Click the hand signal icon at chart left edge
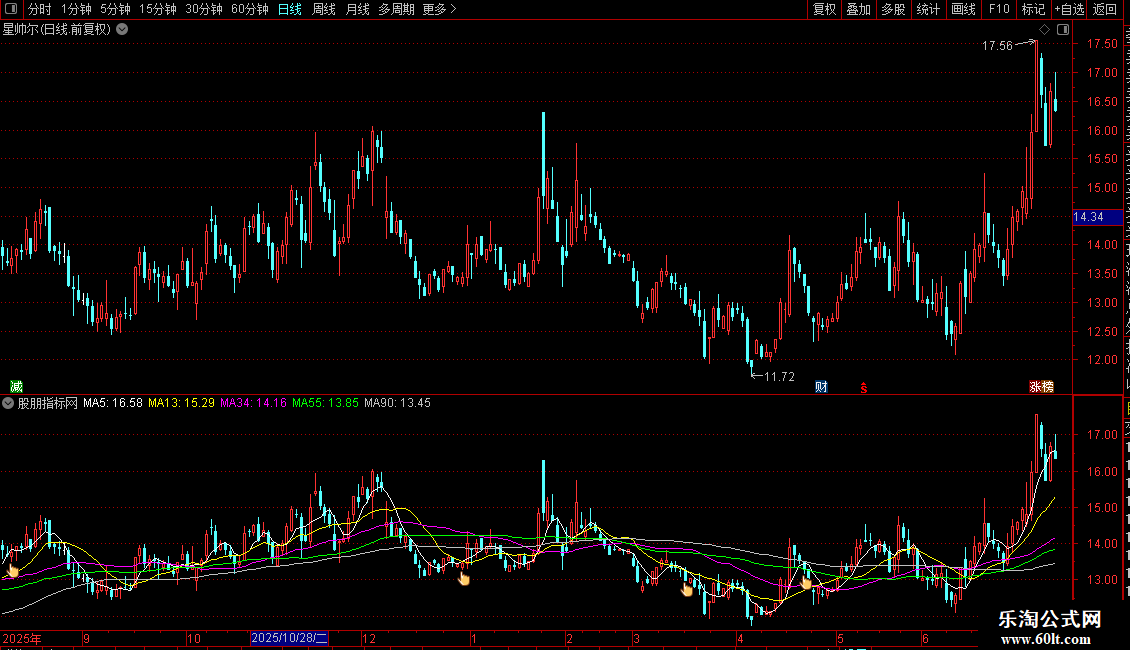The width and height of the screenshot is (1130, 650). (x=13, y=571)
